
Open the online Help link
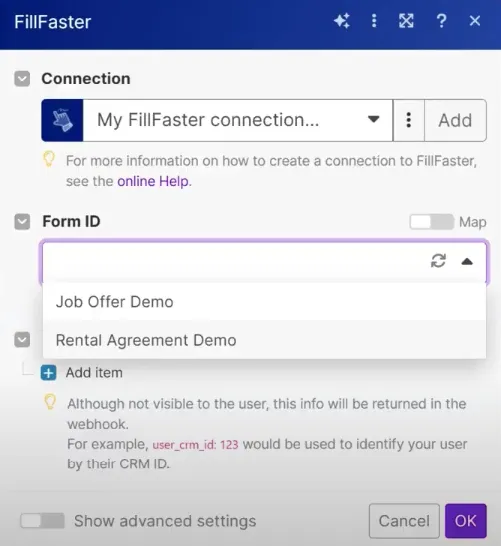click(x=154, y=181)
